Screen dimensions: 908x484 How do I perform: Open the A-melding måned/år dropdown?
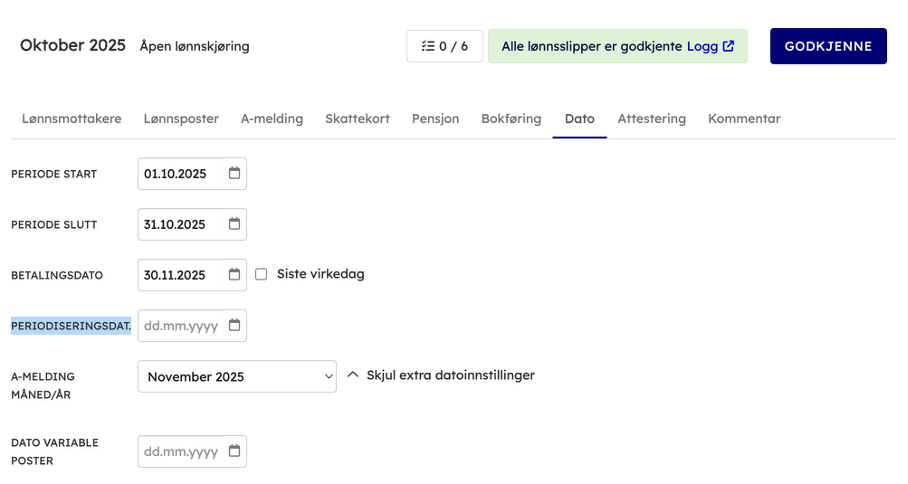pyautogui.click(x=237, y=377)
